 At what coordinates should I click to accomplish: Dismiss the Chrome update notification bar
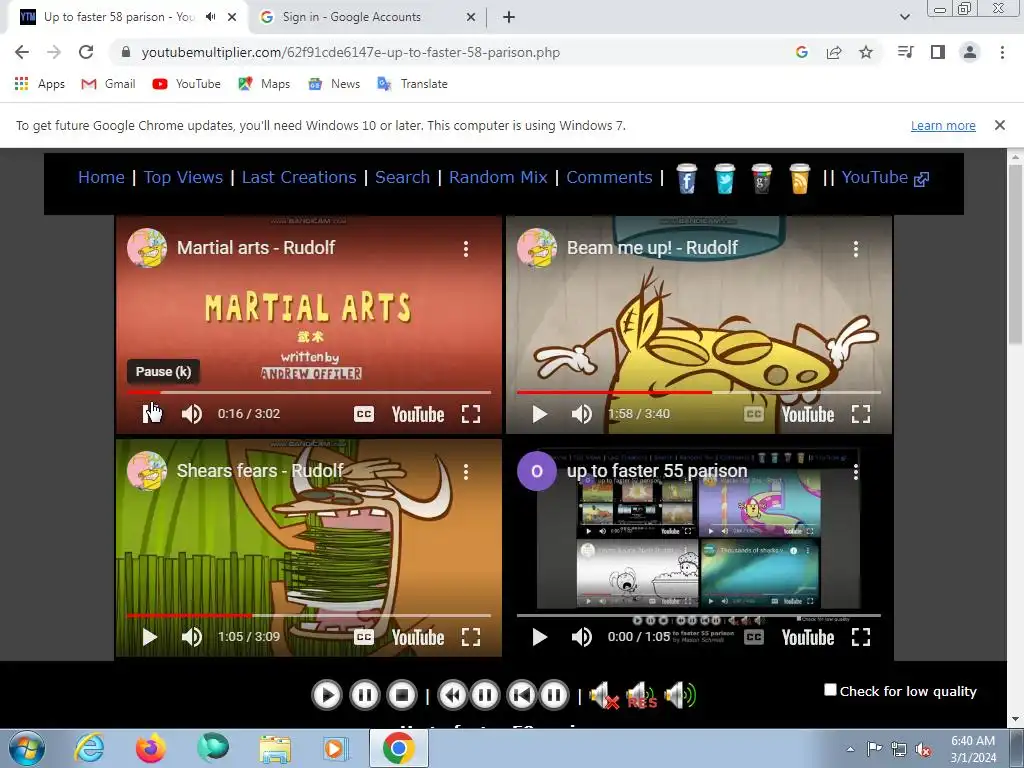pos(1000,125)
